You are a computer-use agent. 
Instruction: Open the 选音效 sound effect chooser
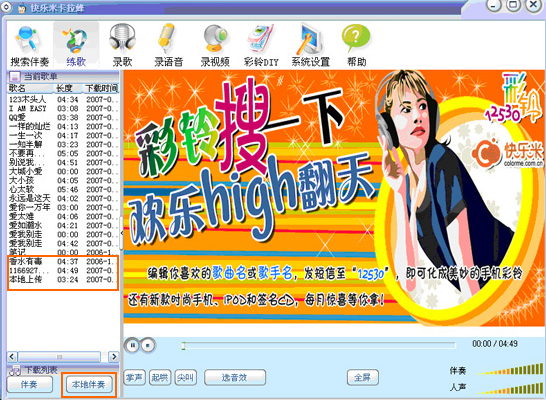point(235,377)
